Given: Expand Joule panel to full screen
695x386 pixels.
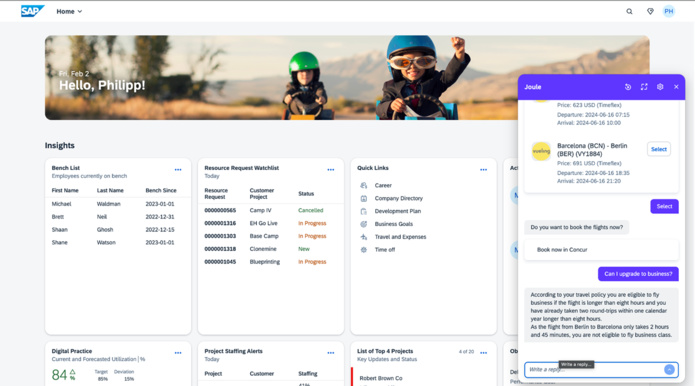Looking at the screenshot, I should (x=644, y=87).
